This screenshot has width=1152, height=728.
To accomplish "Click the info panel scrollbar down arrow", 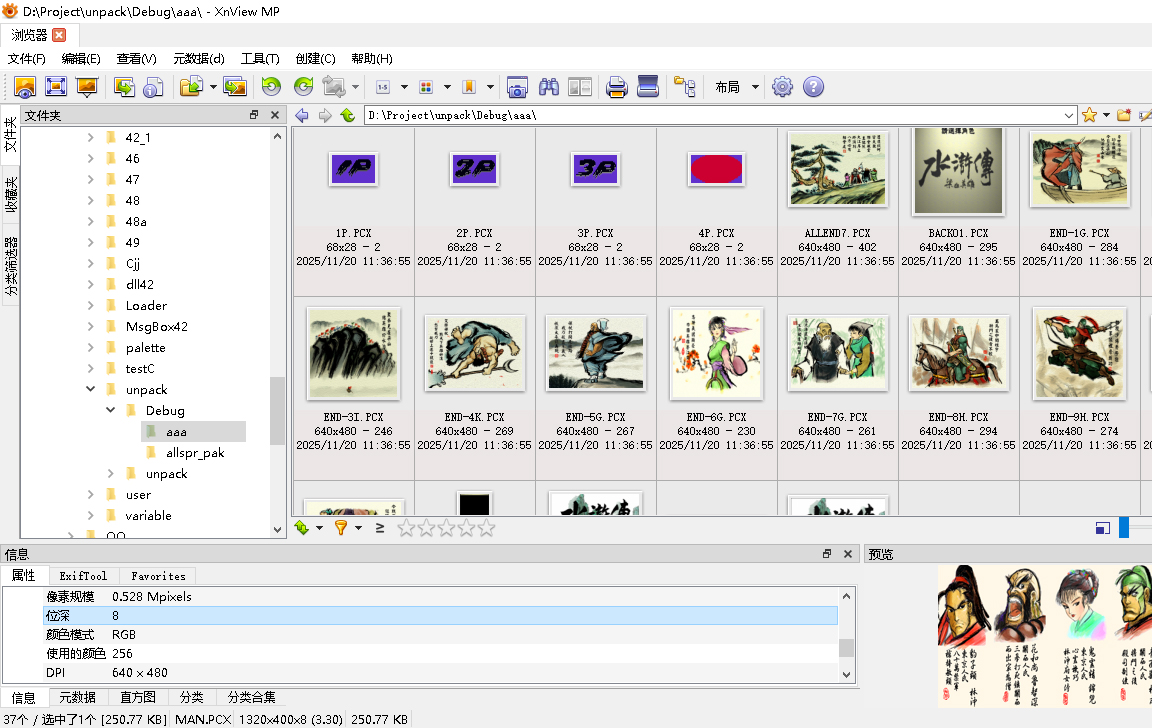I will pos(846,674).
